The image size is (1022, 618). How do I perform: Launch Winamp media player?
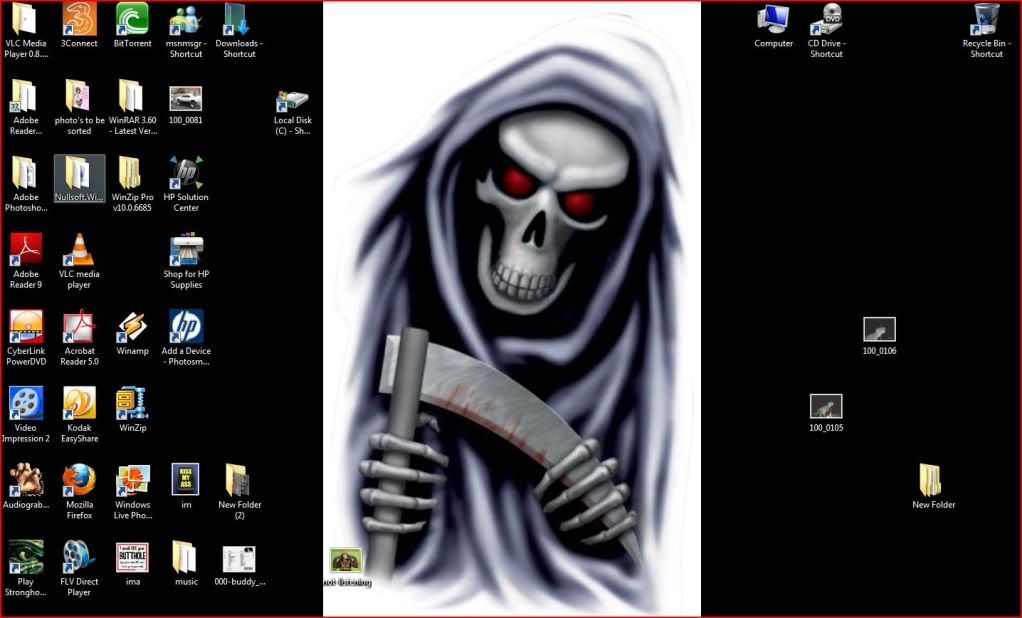point(132,330)
